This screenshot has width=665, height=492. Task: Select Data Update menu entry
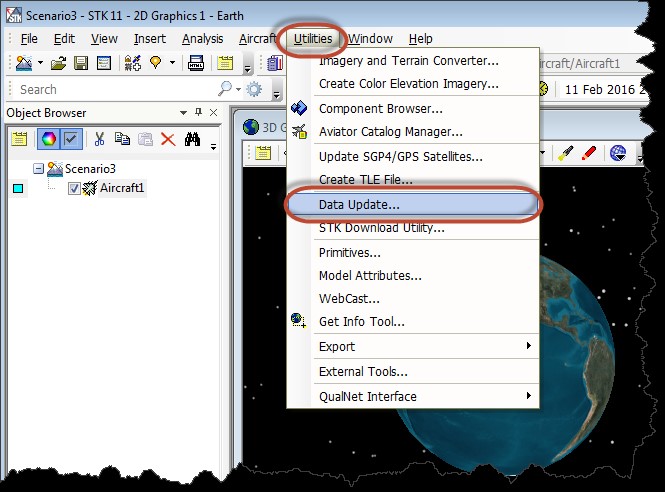pos(413,204)
